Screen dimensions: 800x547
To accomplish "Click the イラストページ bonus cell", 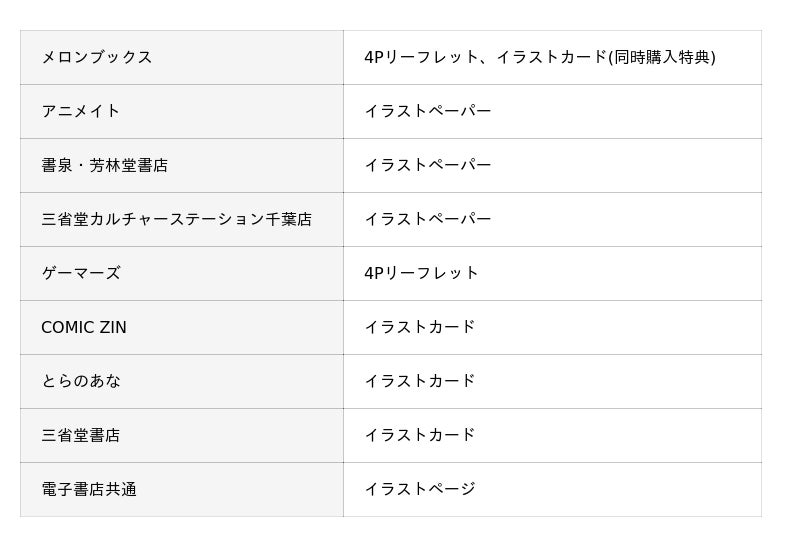I will pyautogui.click(x=420, y=489).
